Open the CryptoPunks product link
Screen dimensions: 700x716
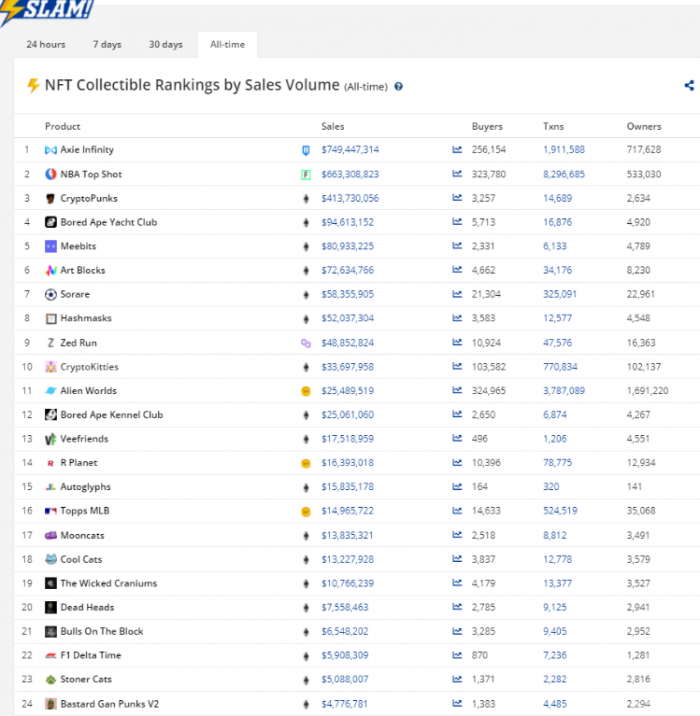(x=89, y=198)
